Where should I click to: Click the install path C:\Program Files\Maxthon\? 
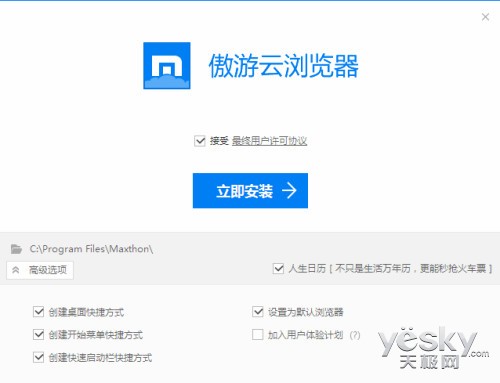coord(91,249)
